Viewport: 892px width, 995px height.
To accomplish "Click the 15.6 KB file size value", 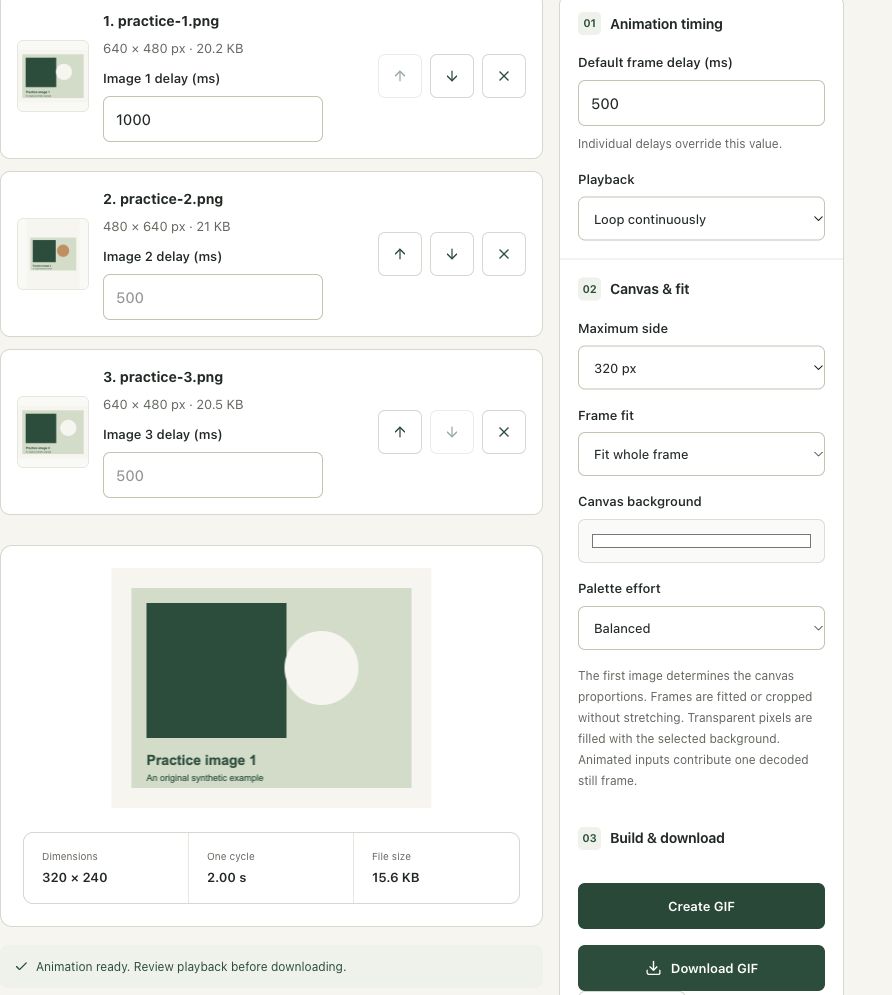I will (396, 878).
